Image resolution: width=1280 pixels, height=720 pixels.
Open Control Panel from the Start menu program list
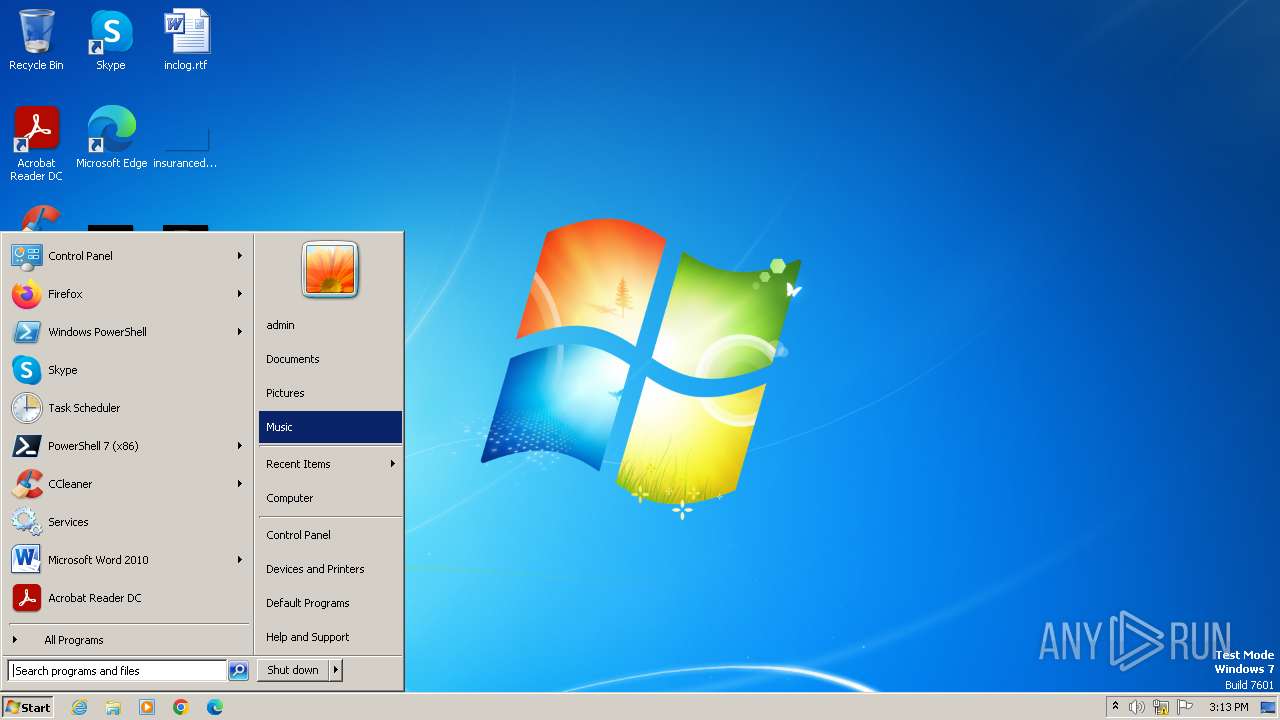tap(127, 256)
